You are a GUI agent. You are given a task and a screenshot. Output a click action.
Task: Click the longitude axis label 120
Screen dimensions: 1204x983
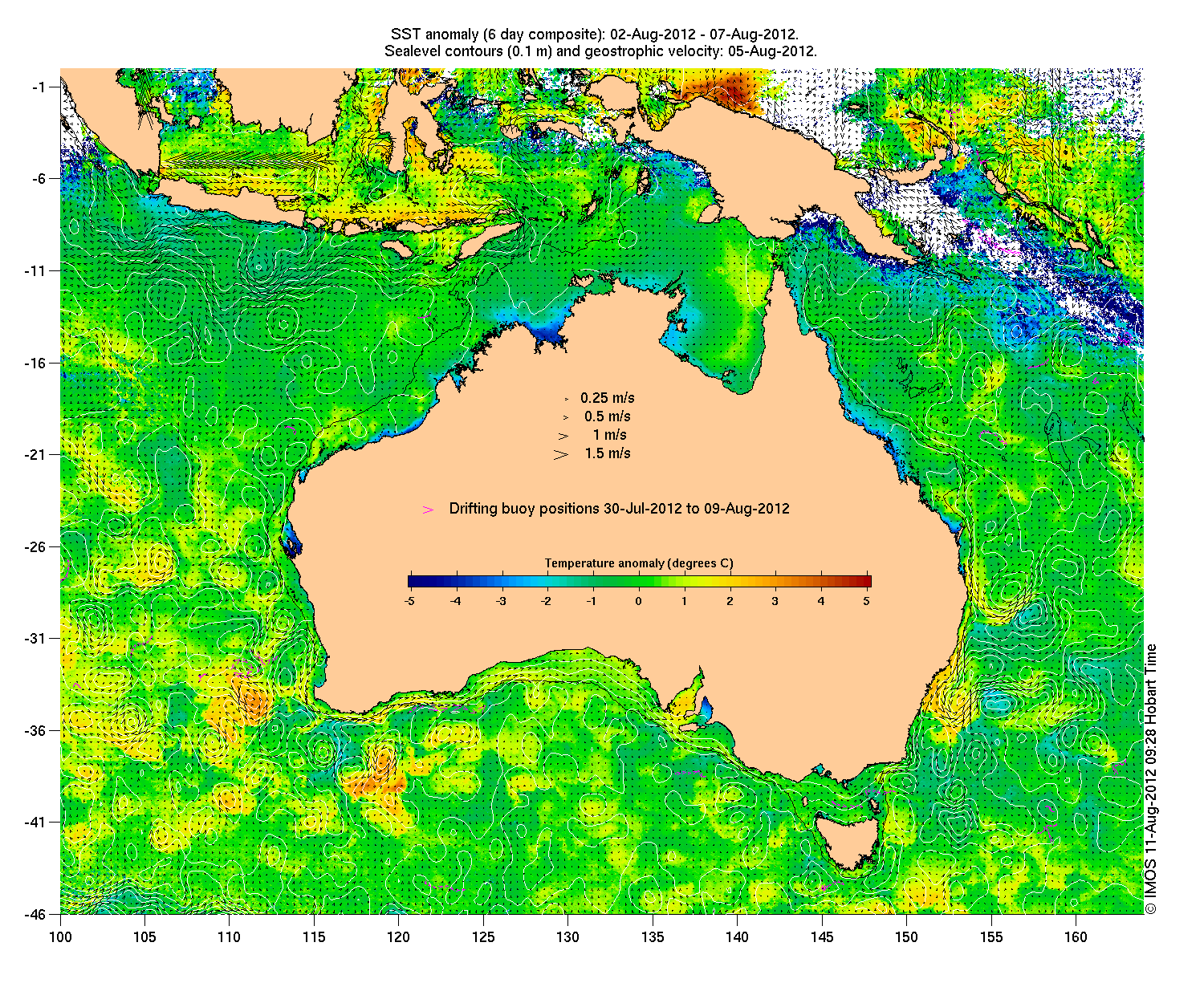point(398,936)
